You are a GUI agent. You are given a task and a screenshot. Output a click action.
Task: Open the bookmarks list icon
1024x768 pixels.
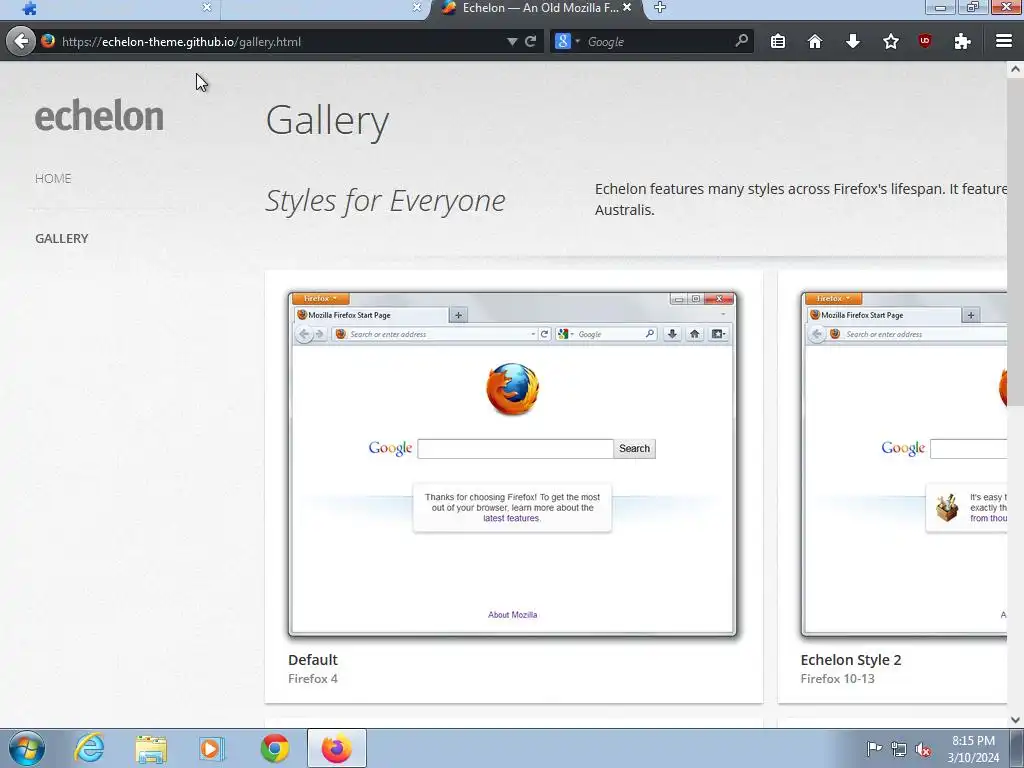(x=777, y=41)
